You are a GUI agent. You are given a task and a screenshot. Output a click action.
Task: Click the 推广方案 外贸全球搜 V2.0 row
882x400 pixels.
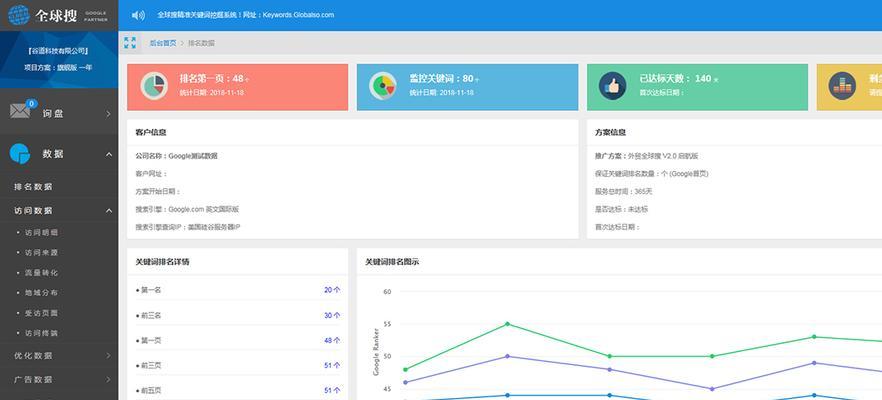click(646, 156)
